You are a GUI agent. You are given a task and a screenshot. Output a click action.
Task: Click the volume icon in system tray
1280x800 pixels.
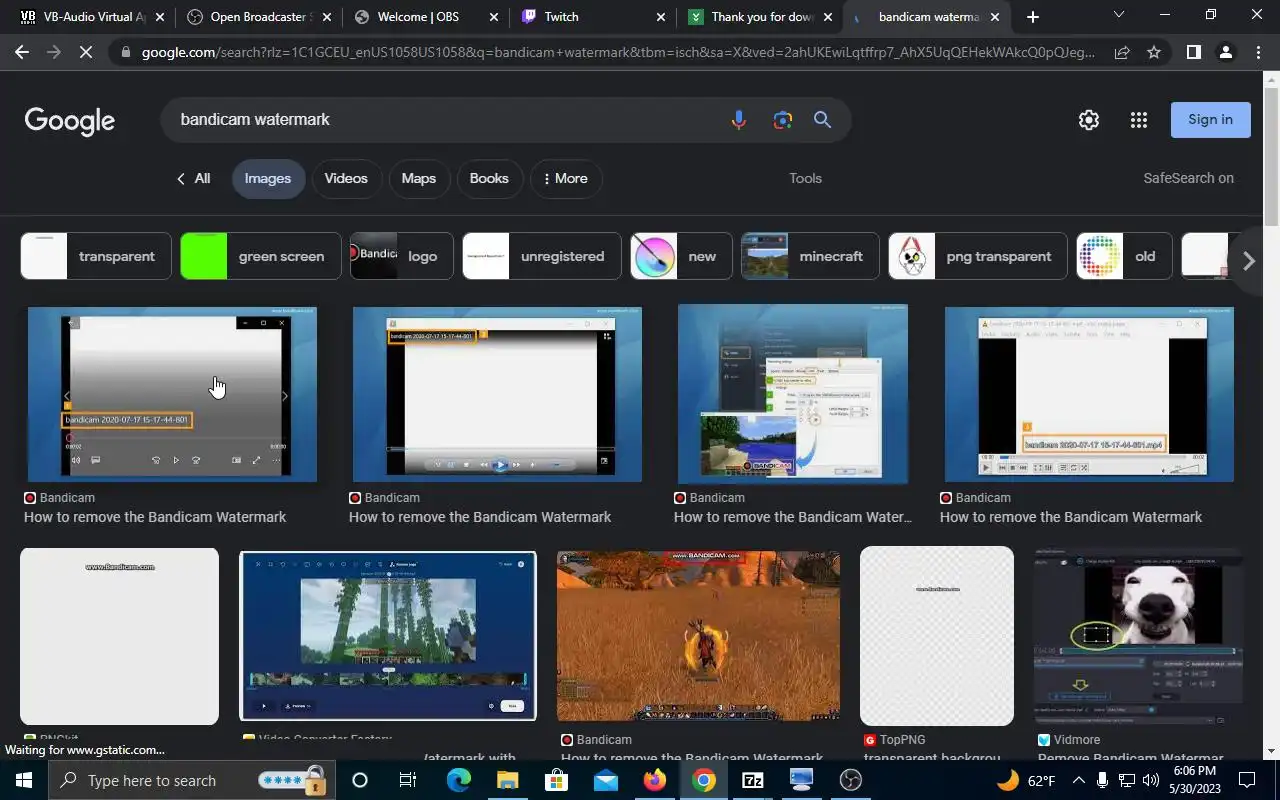1150,780
